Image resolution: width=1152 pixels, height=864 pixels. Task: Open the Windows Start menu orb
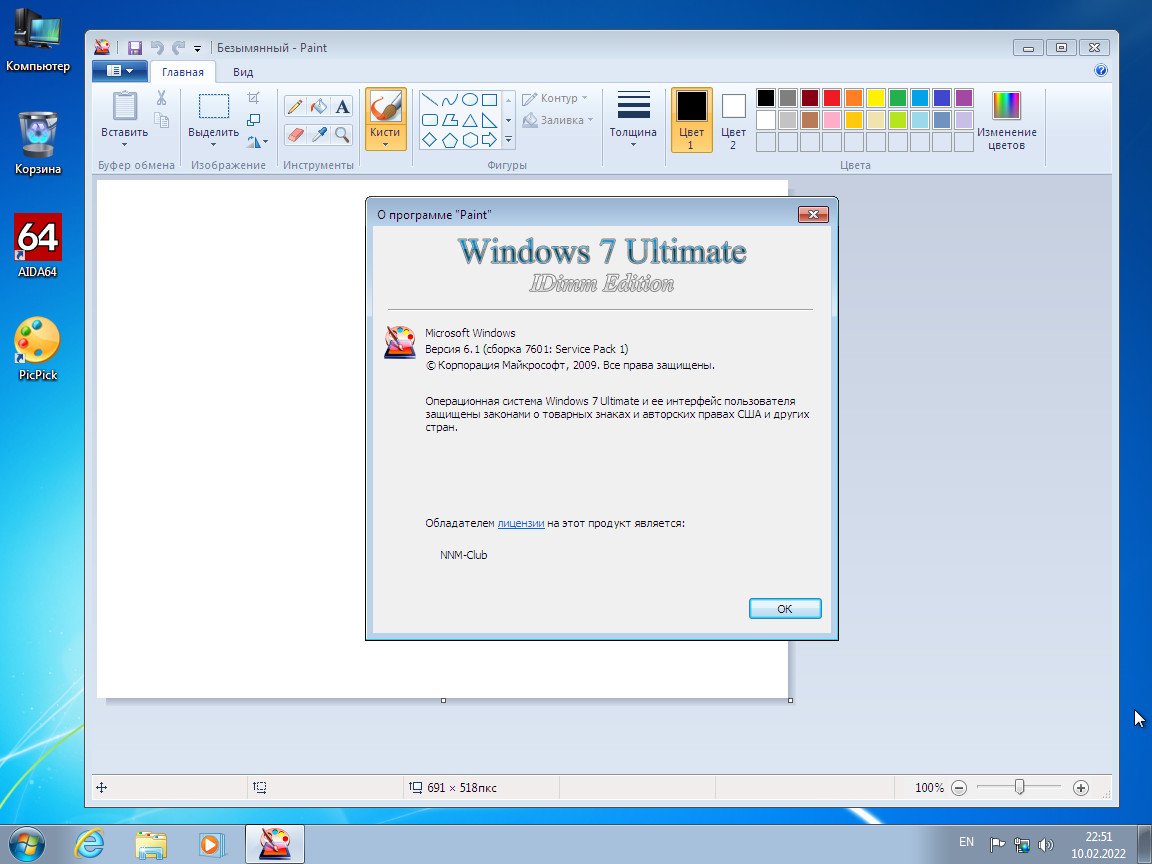tap(27, 844)
